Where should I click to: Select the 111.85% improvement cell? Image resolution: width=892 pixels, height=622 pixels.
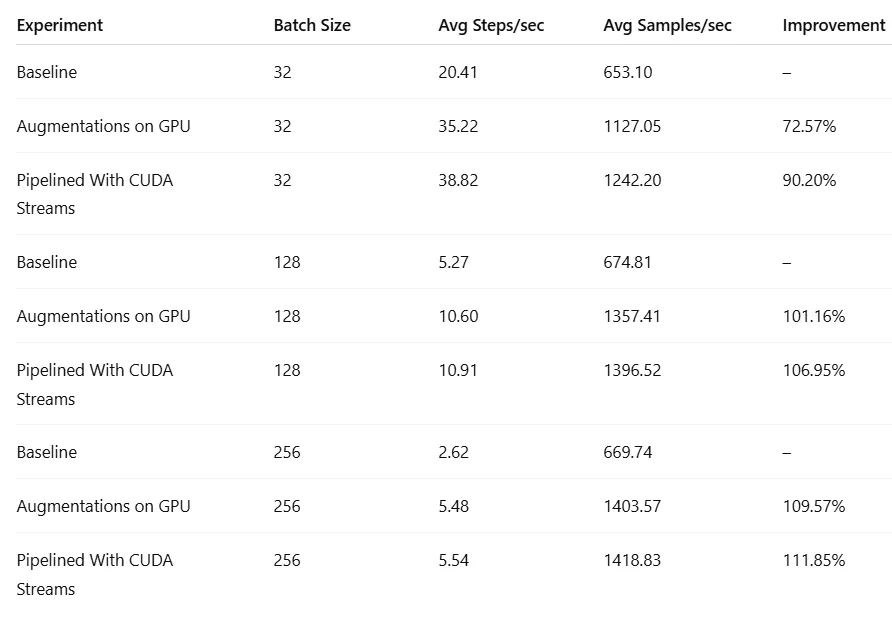[x=813, y=560]
